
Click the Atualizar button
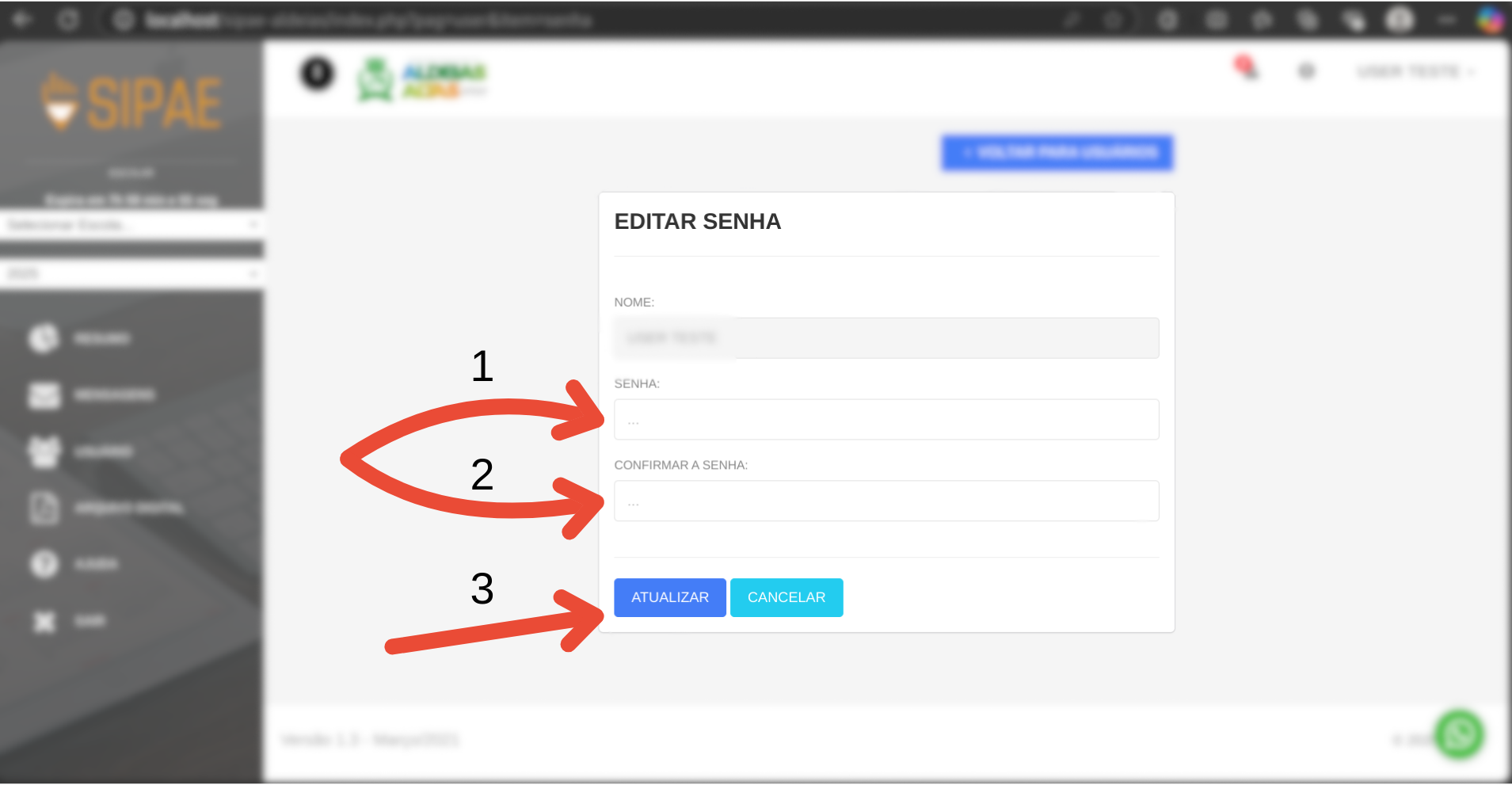669,597
